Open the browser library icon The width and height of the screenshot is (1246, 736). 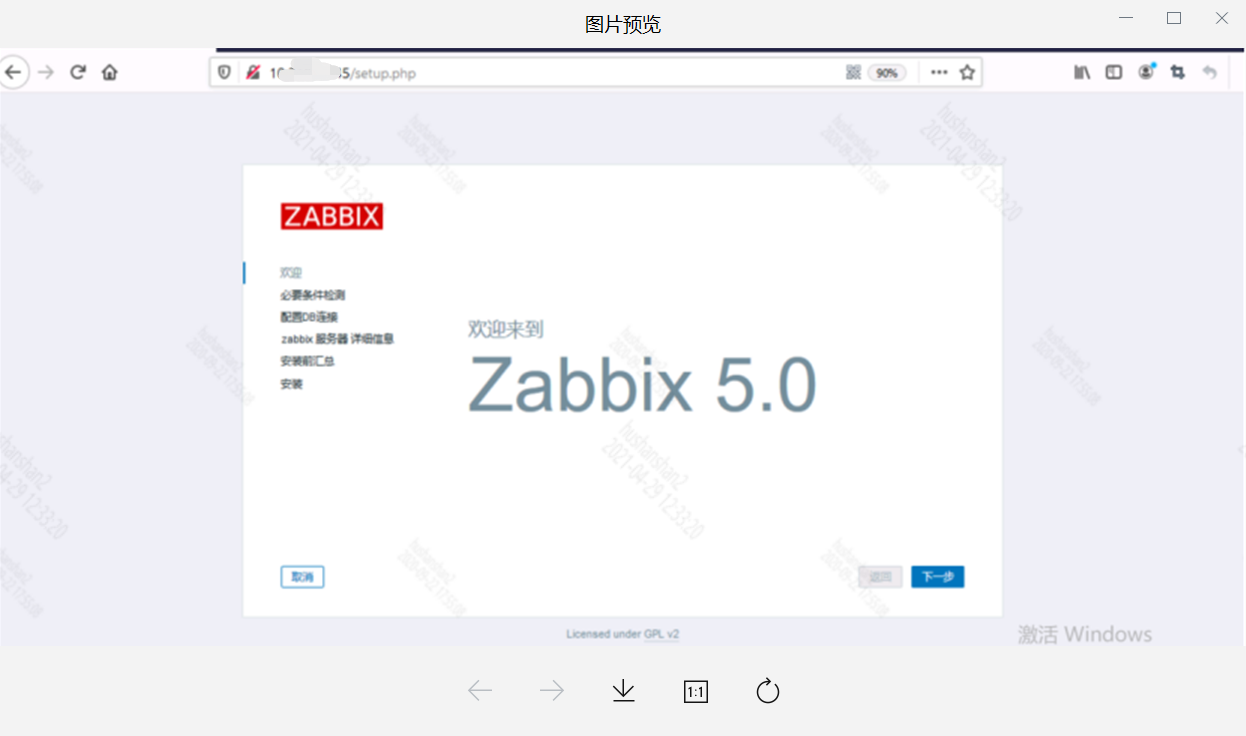tap(1082, 72)
